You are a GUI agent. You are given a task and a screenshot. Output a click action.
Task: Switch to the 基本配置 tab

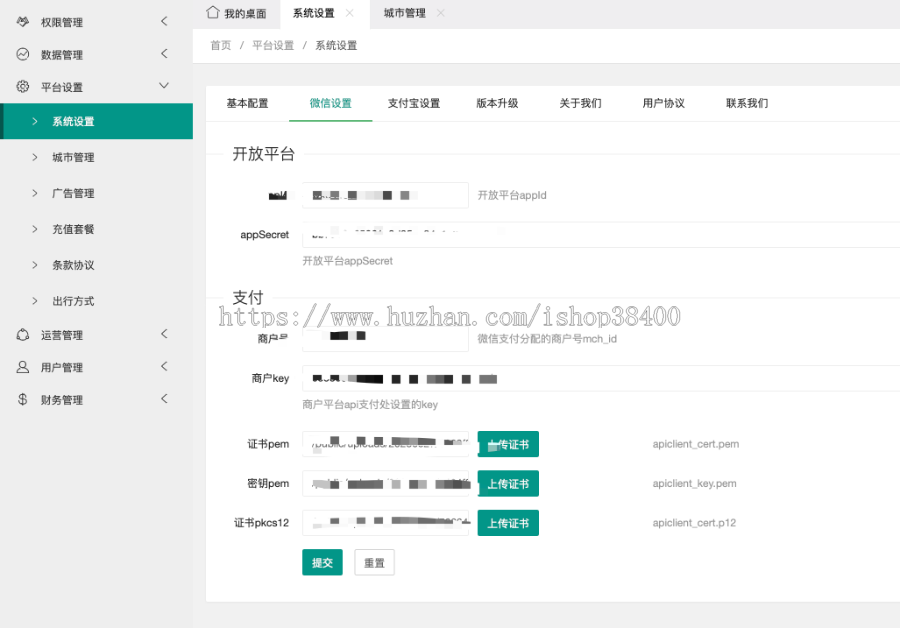click(x=247, y=103)
